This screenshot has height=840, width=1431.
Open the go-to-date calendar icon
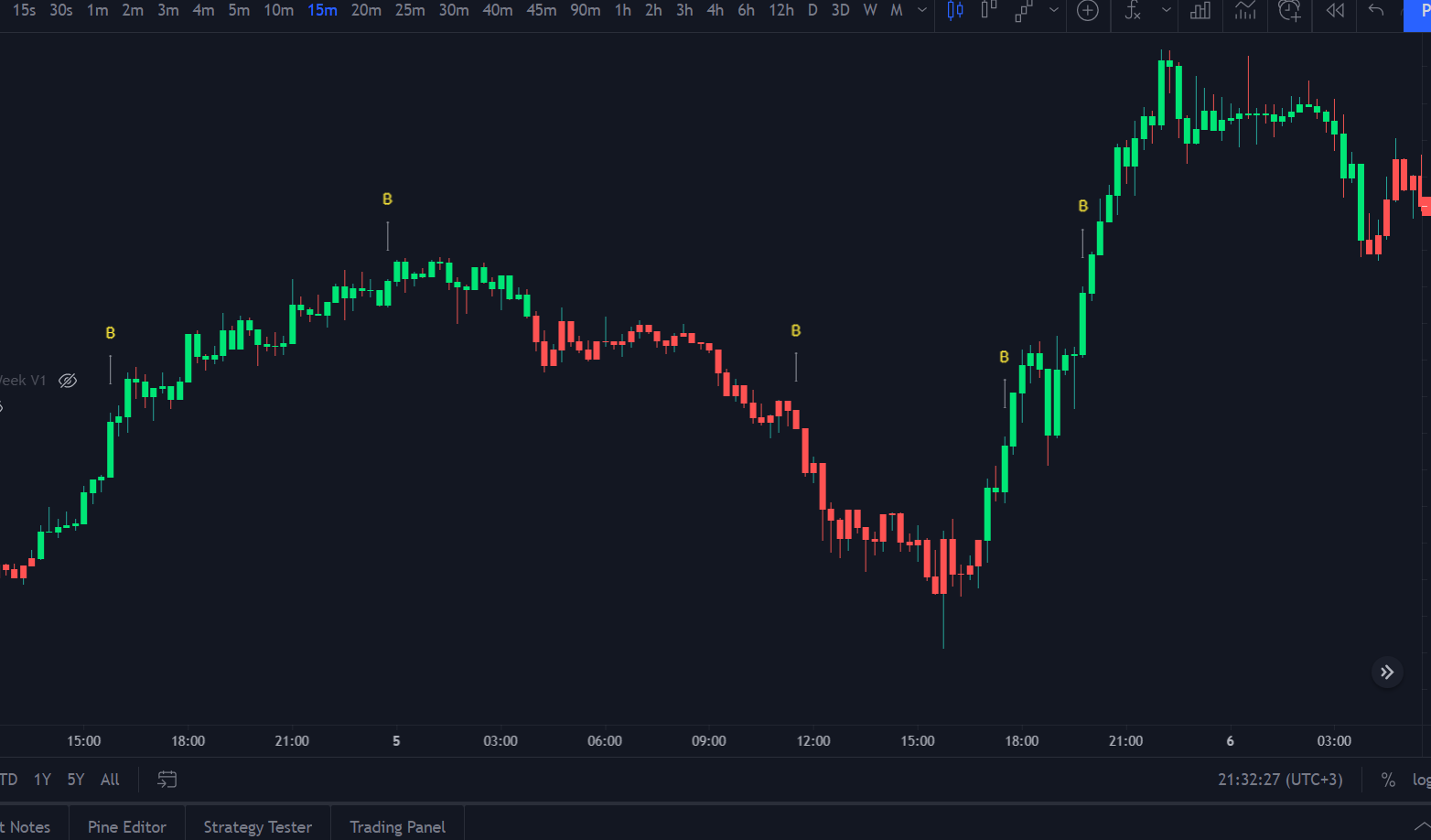coord(167,780)
